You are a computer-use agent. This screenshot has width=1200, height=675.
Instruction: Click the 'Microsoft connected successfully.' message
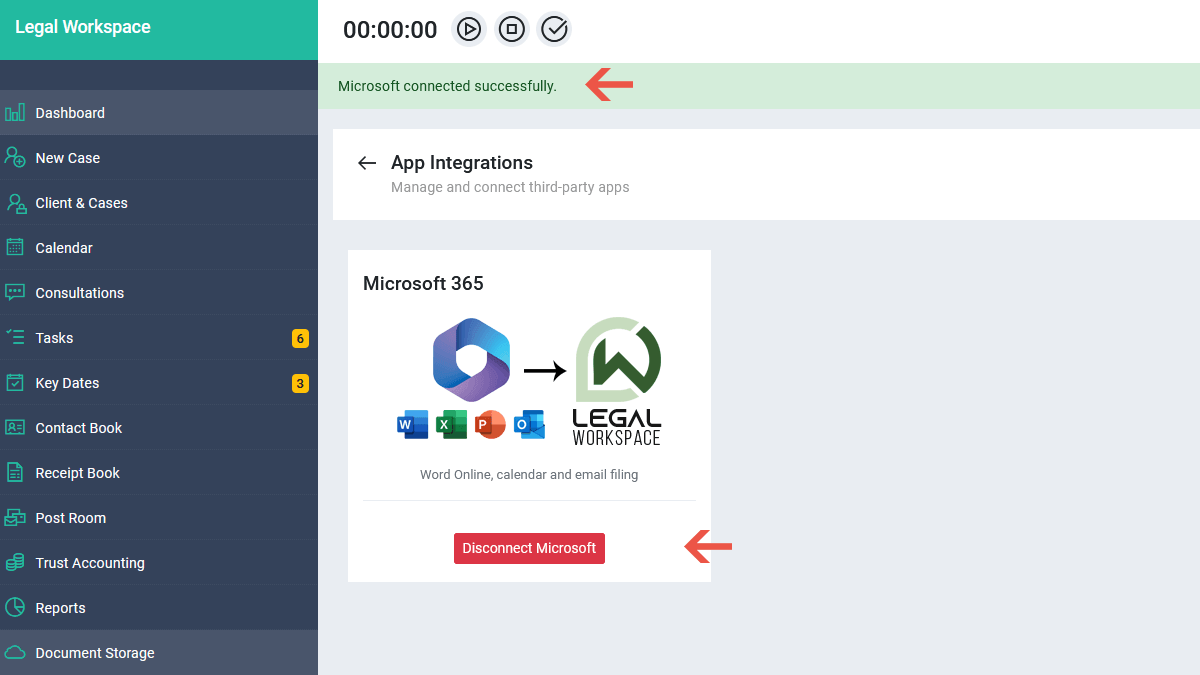(447, 86)
